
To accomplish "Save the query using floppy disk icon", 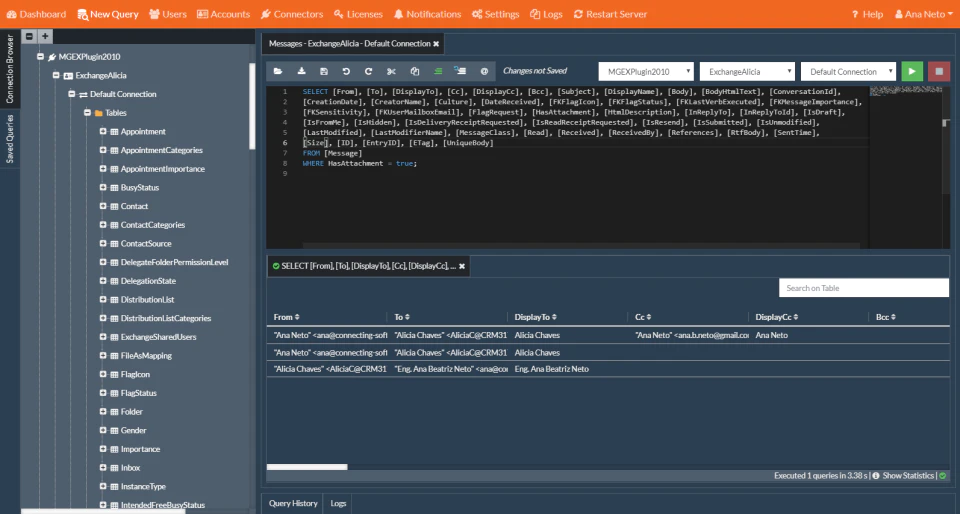I will (324, 72).
